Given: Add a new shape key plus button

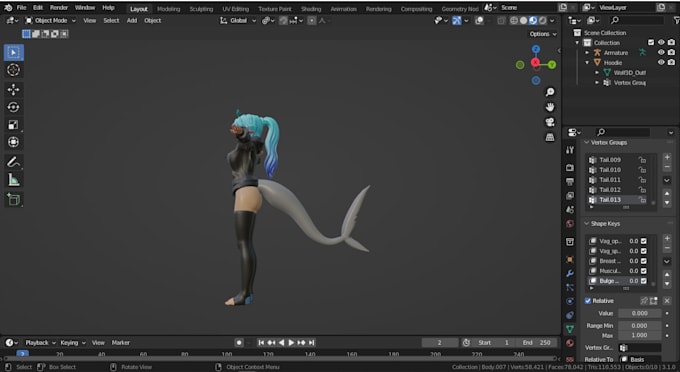Looking at the screenshot, I should point(667,238).
